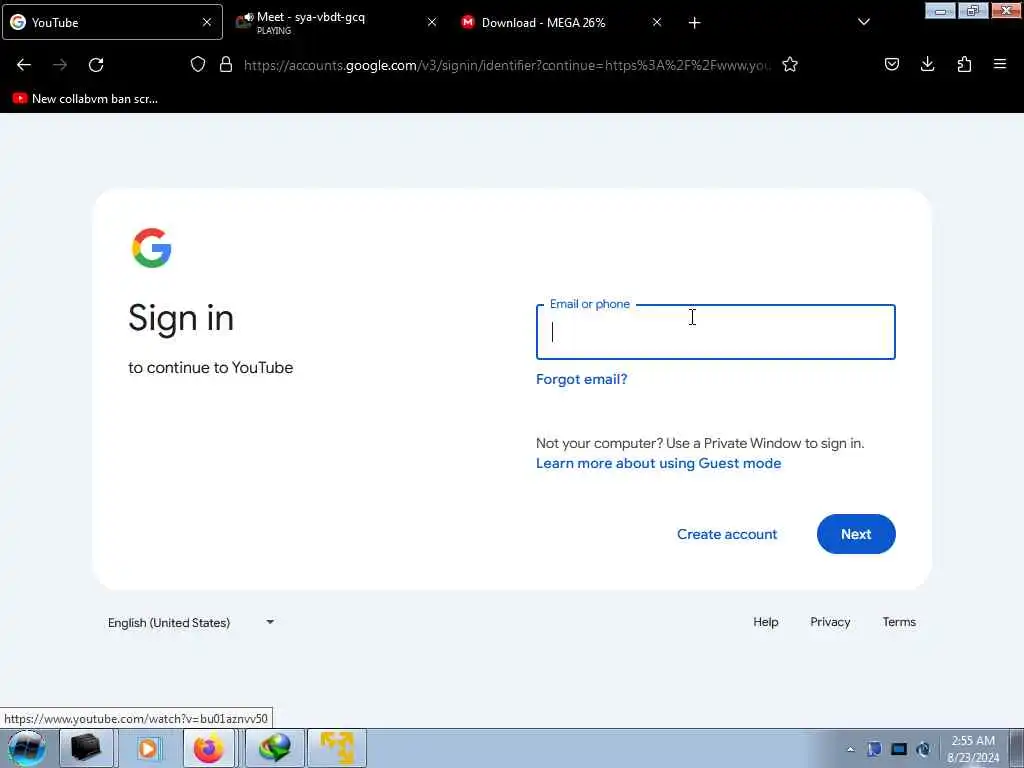Viewport: 1024px width, 768px height.
Task: Close the YouTube tab
Action: point(207,22)
